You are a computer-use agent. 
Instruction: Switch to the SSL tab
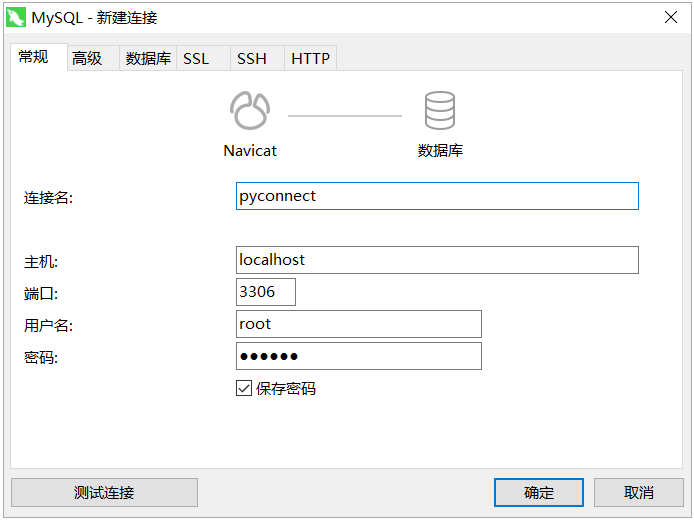click(x=203, y=58)
